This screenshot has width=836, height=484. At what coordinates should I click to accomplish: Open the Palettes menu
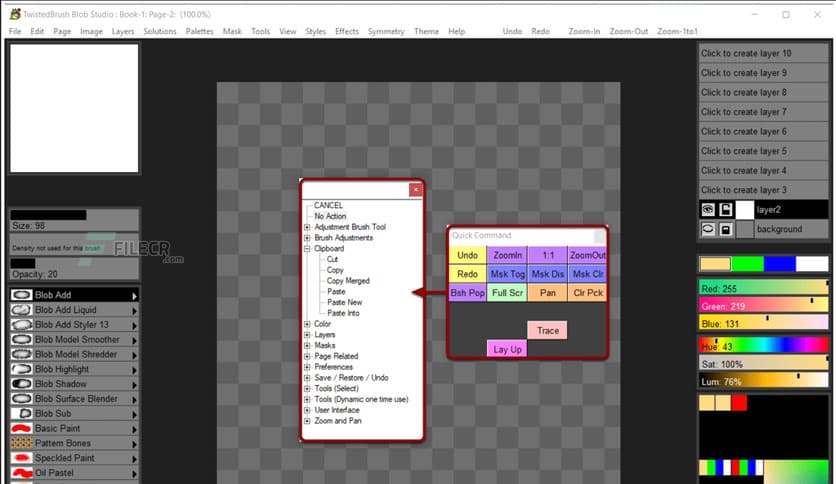point(199,31)
